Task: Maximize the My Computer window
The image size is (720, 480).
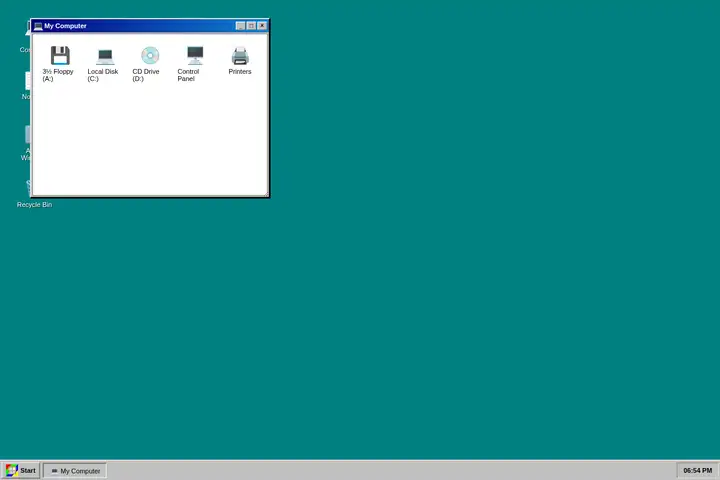Action: click(251, 26)
